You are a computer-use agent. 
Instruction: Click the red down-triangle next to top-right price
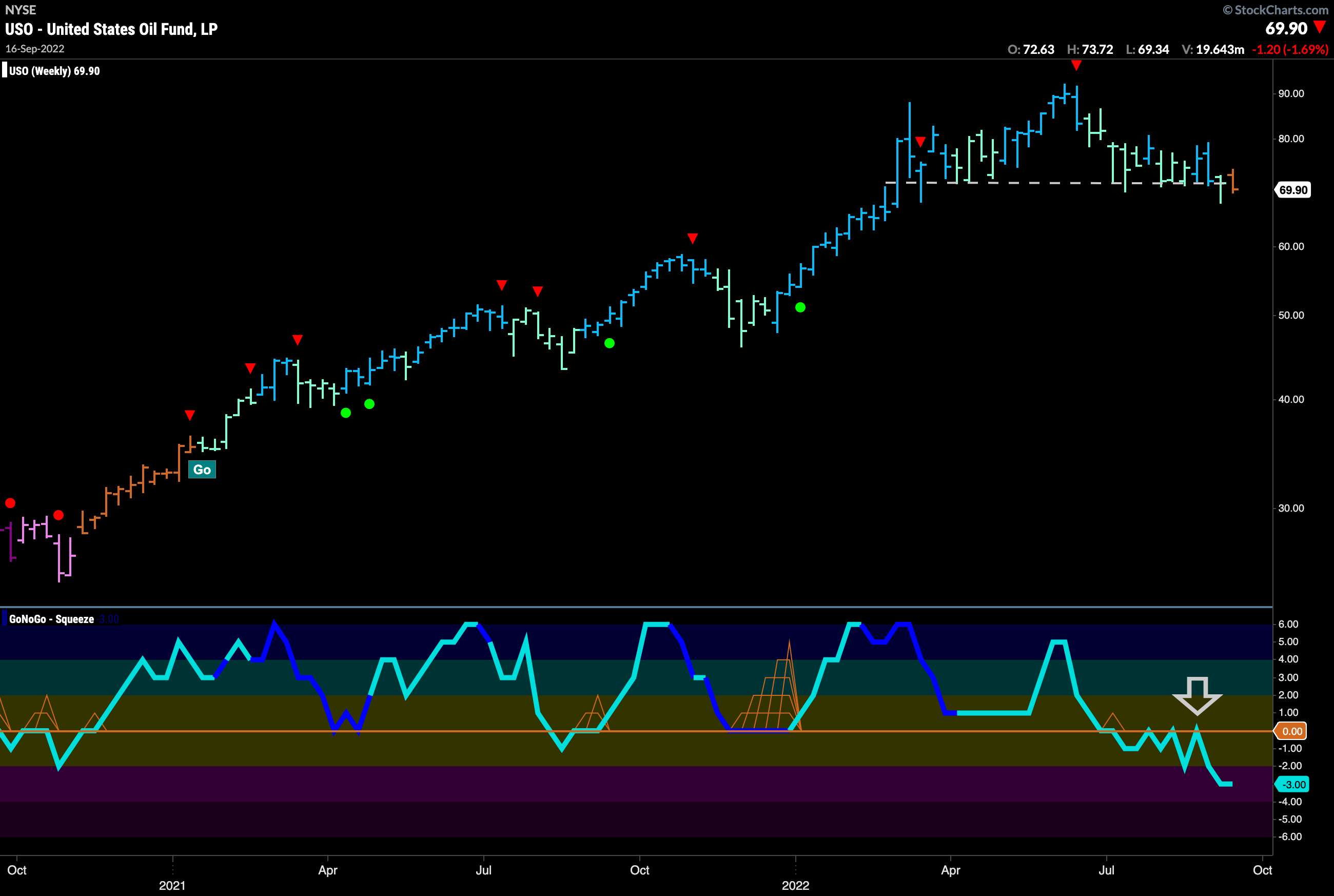tap(1320, 26)
